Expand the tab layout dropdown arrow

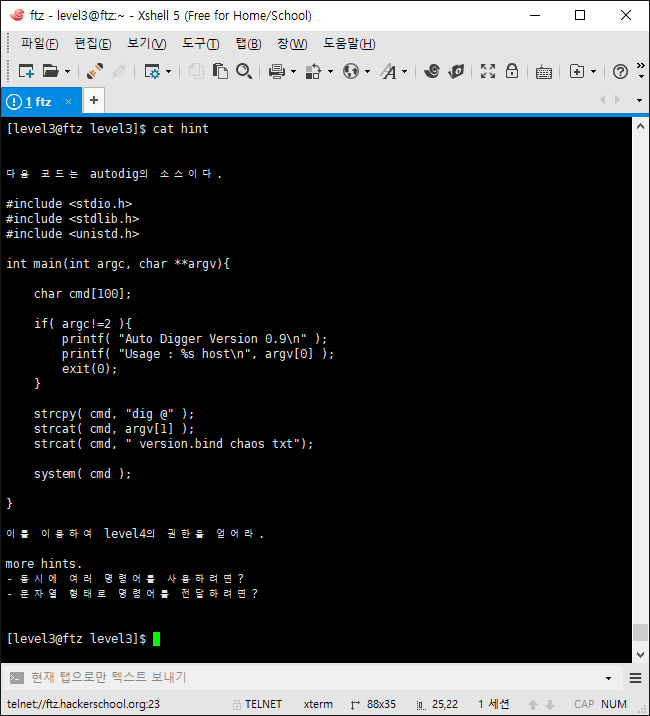click(593, 72)
